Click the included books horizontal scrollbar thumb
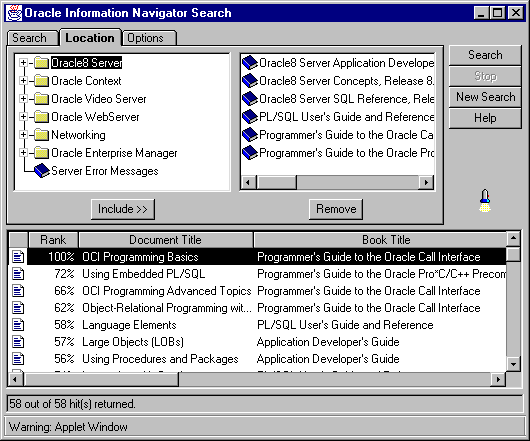530x441 pixels. pyautogui.click(x=276, y=182)
